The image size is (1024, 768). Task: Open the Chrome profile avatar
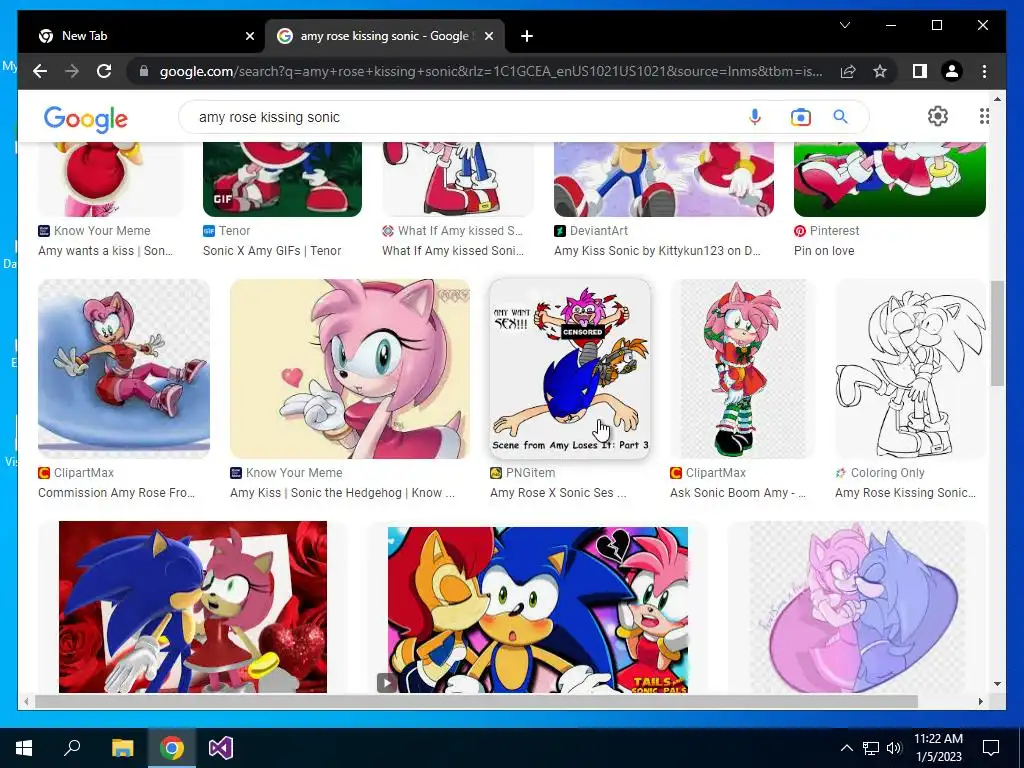[x=952, y=71]
